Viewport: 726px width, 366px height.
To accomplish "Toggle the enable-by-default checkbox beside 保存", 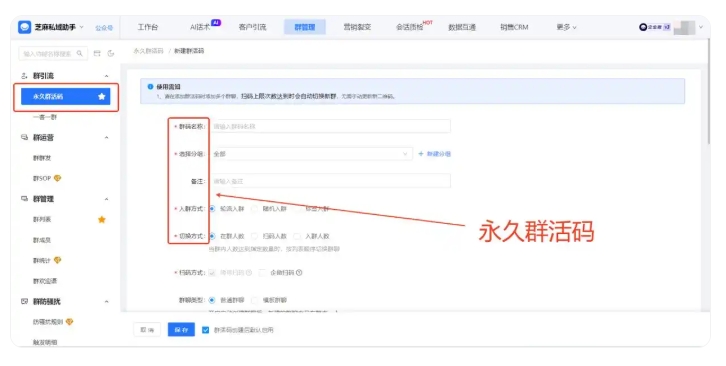I will [206, 330].
